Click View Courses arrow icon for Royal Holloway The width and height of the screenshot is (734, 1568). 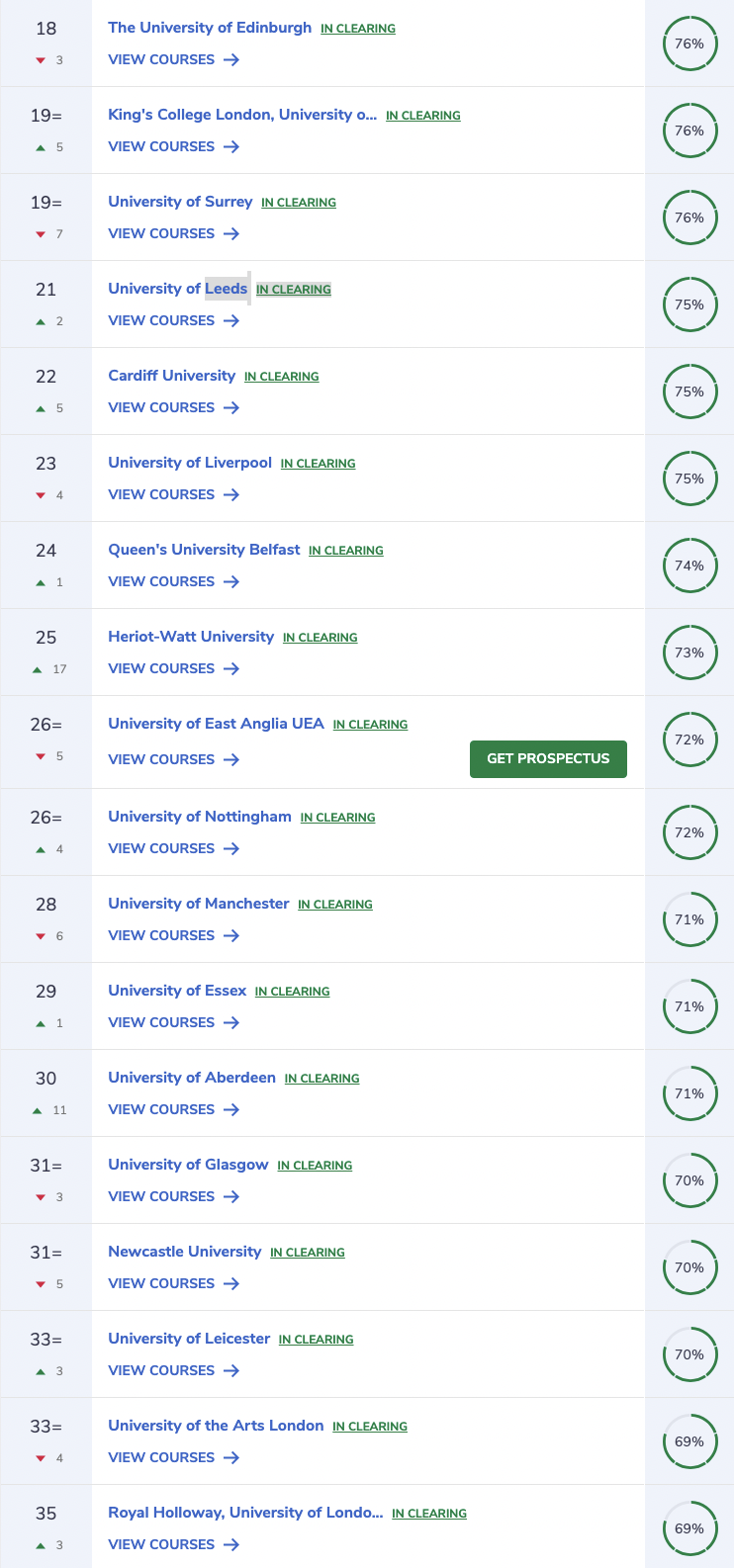(231, 1545)
